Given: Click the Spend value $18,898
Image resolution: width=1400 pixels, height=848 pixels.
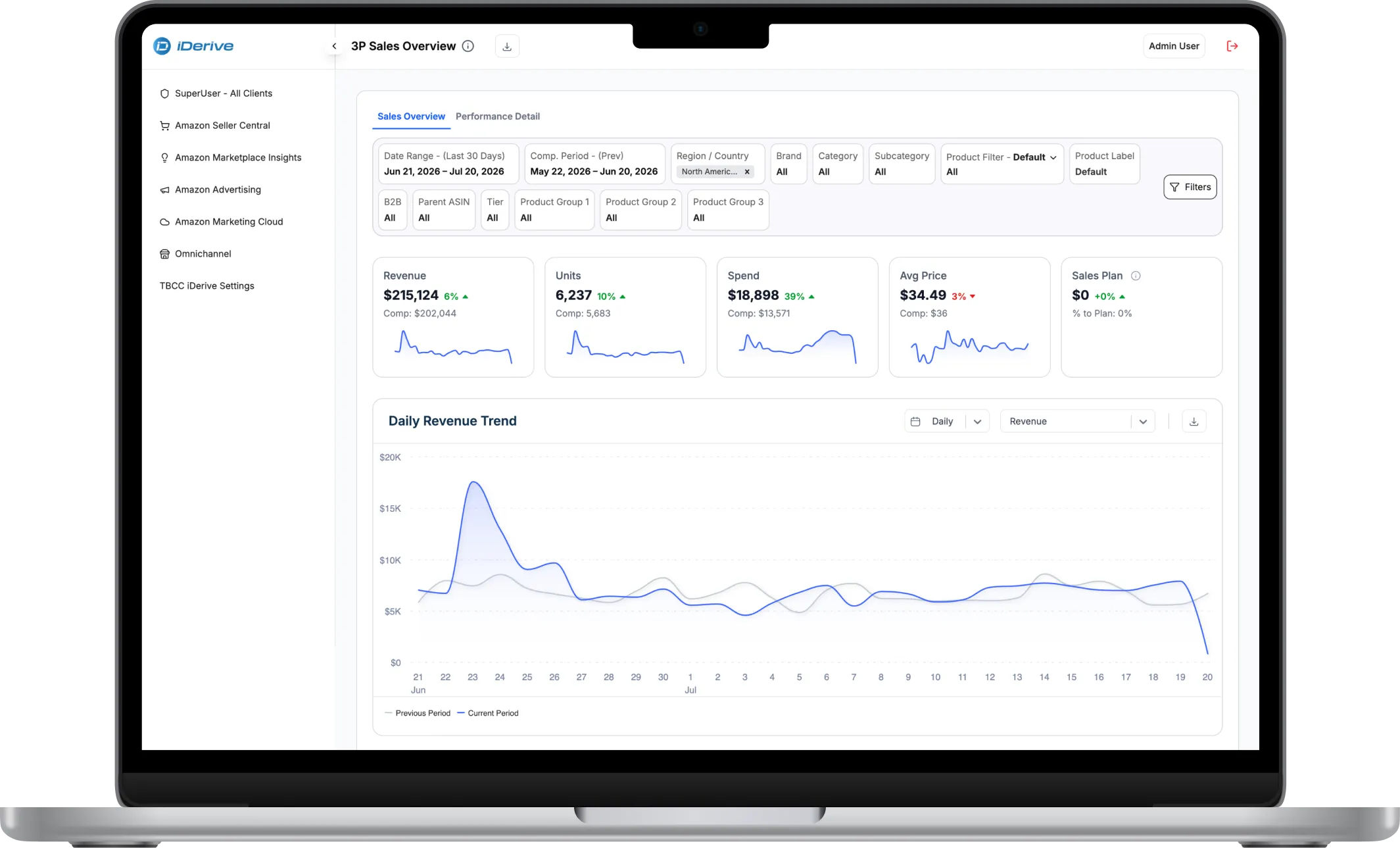Looking at the screenshot, I should 753,295.
